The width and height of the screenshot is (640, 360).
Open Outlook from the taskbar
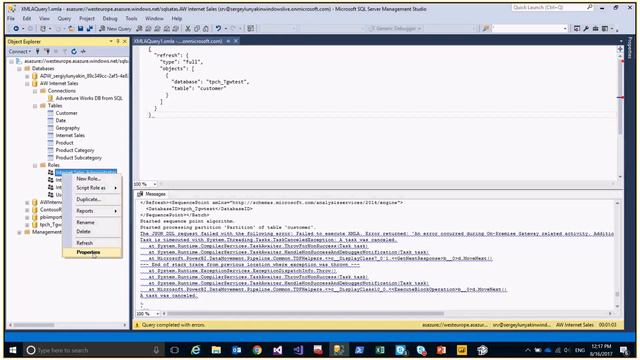click(x=237, y=350)
